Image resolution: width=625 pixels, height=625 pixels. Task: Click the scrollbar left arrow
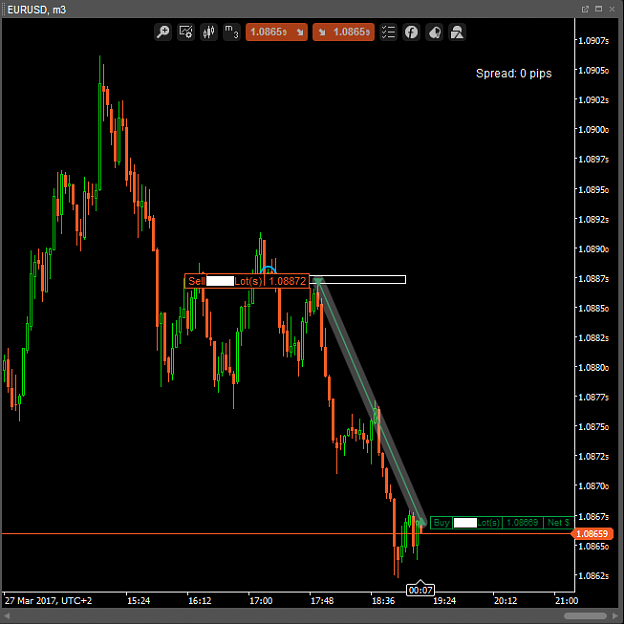(x=7, y=616)
